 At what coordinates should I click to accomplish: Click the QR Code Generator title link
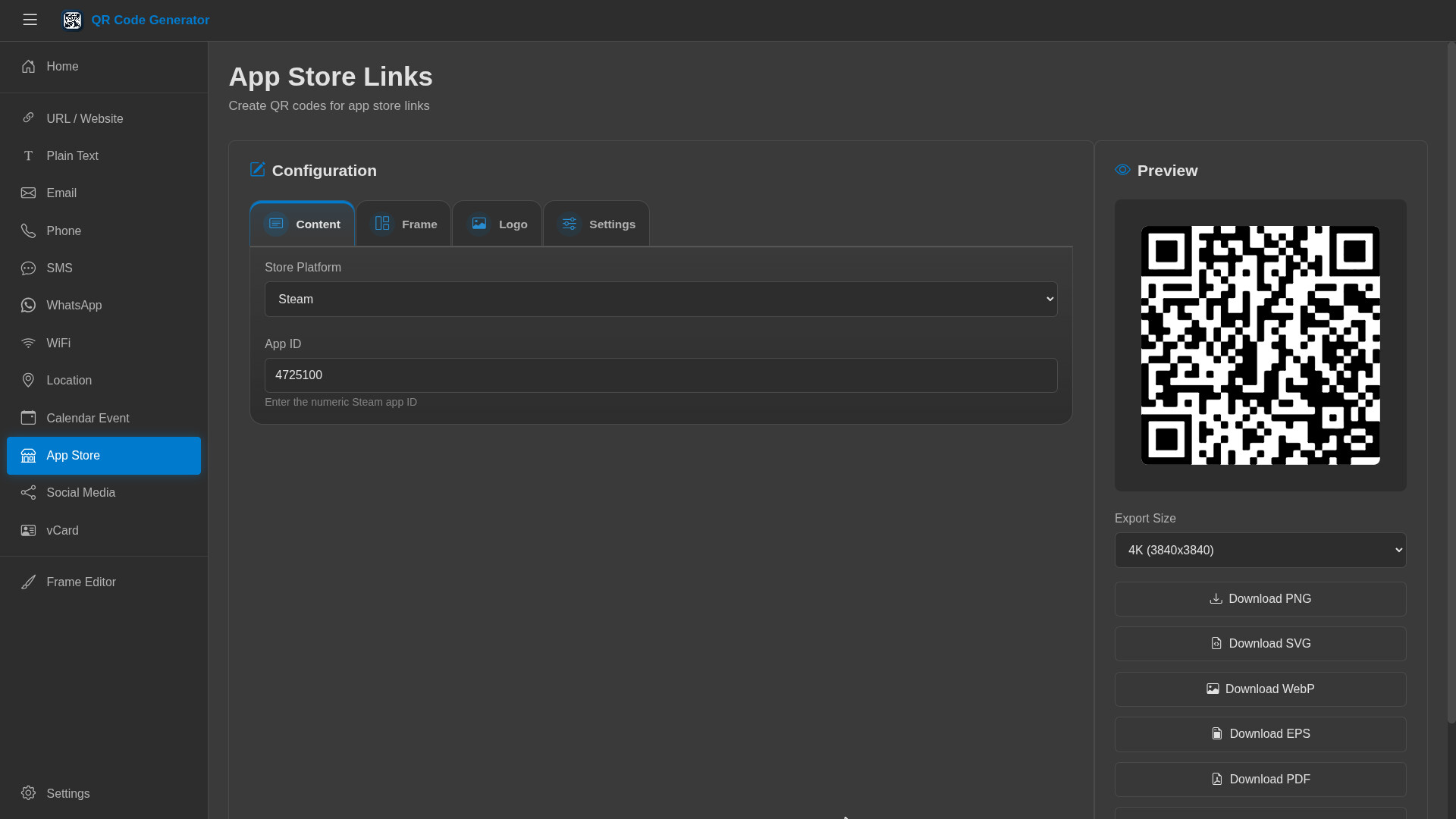click(150, 20)
